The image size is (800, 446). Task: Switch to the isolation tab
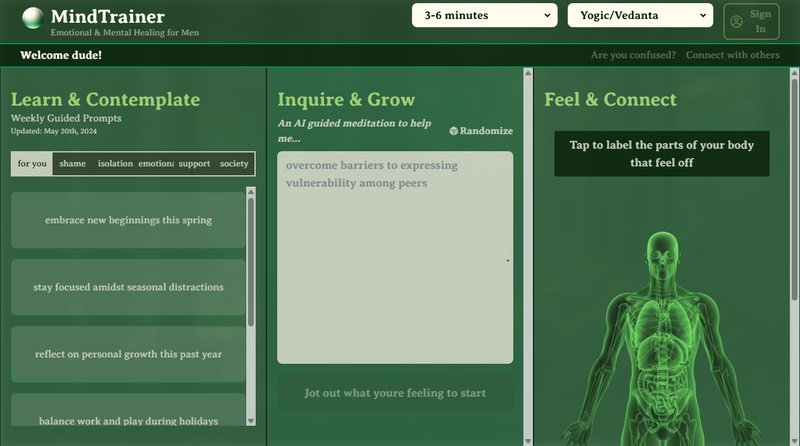tap(115, 164)
